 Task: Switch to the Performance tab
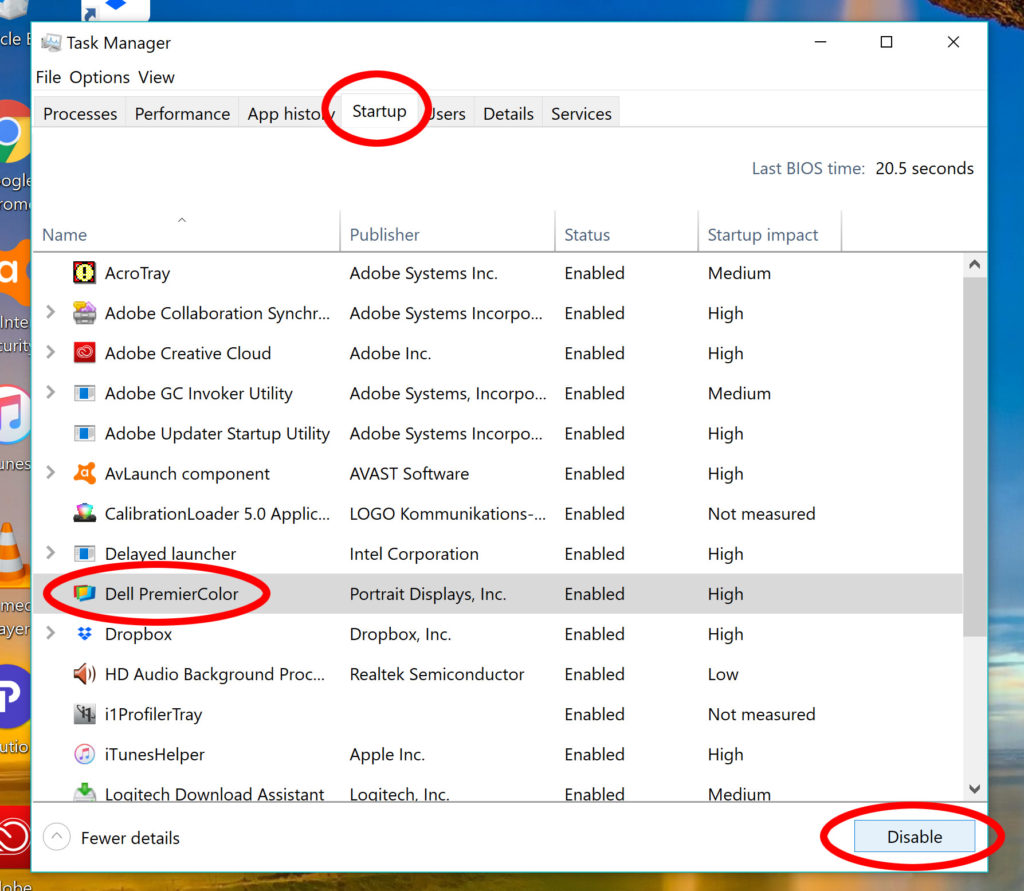click(x=182, y=114)
